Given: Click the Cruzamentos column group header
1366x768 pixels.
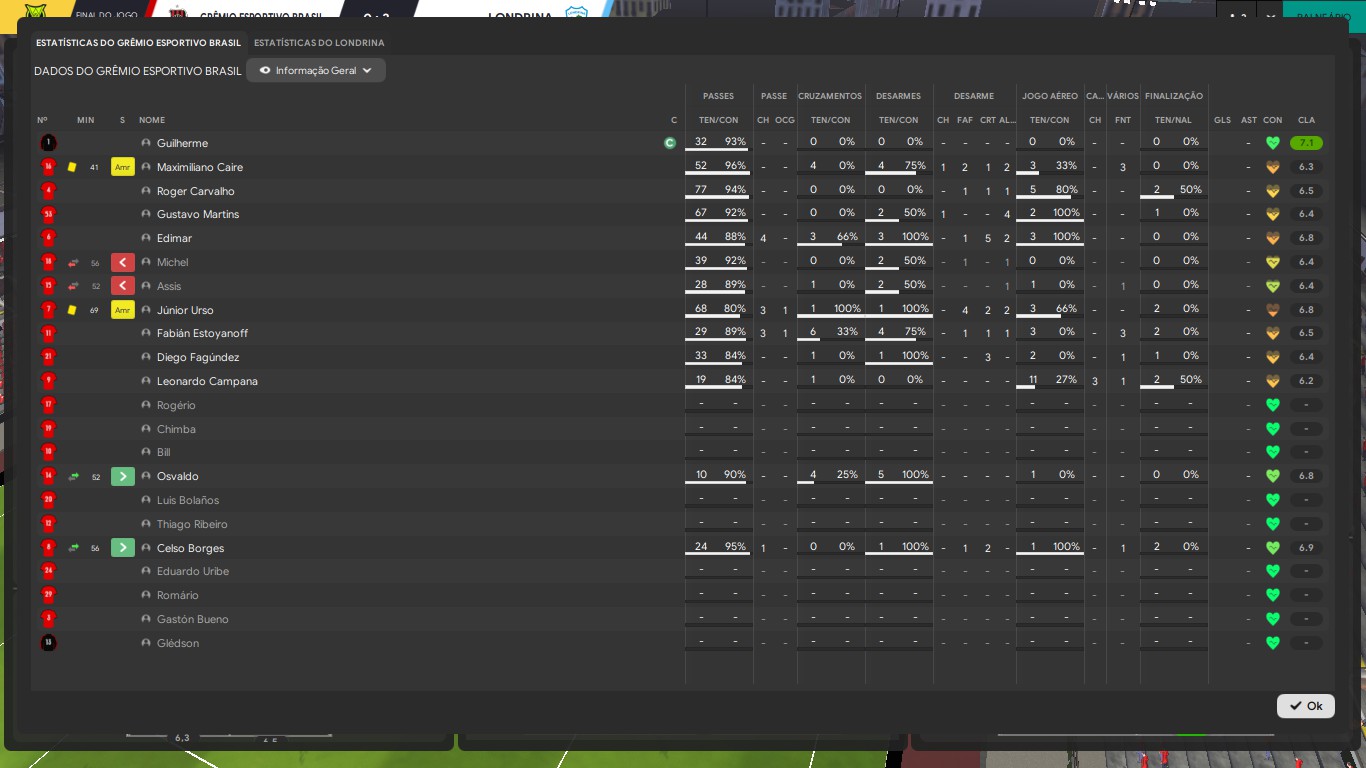Looking at the screenshot, I should [x=830, y=96].
